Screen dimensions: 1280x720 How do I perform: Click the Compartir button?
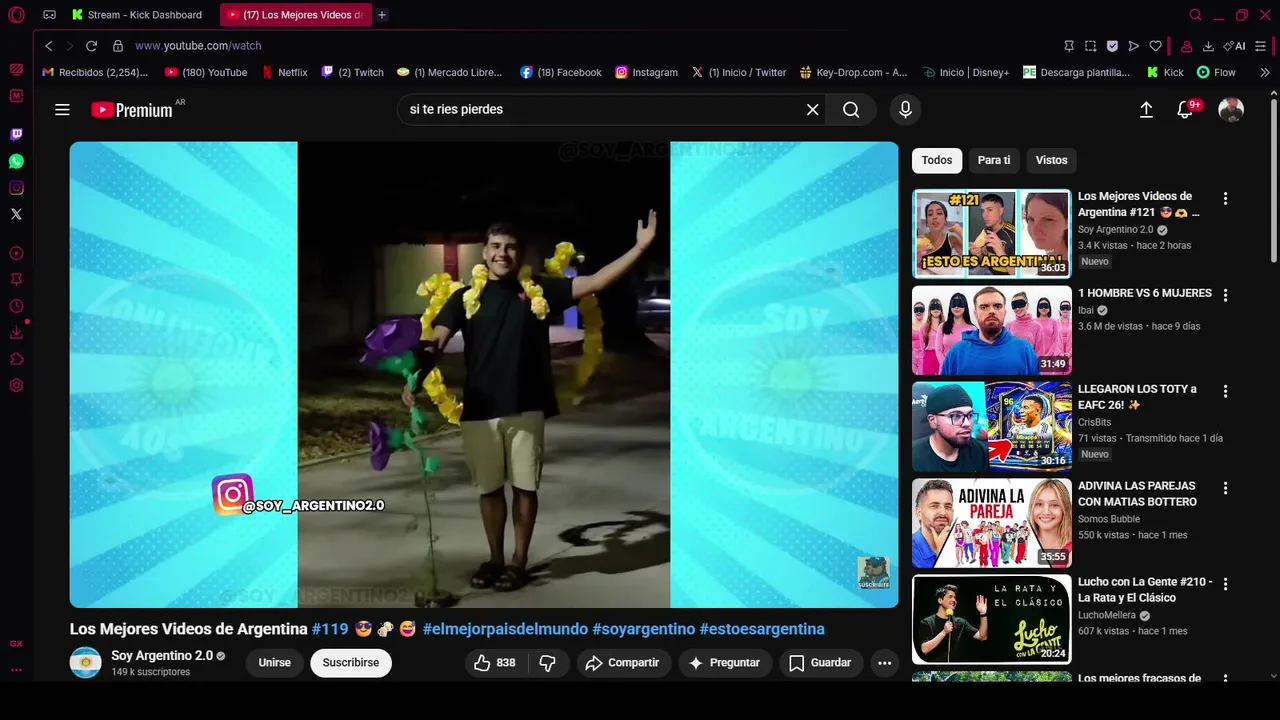(x=622, y=663)
